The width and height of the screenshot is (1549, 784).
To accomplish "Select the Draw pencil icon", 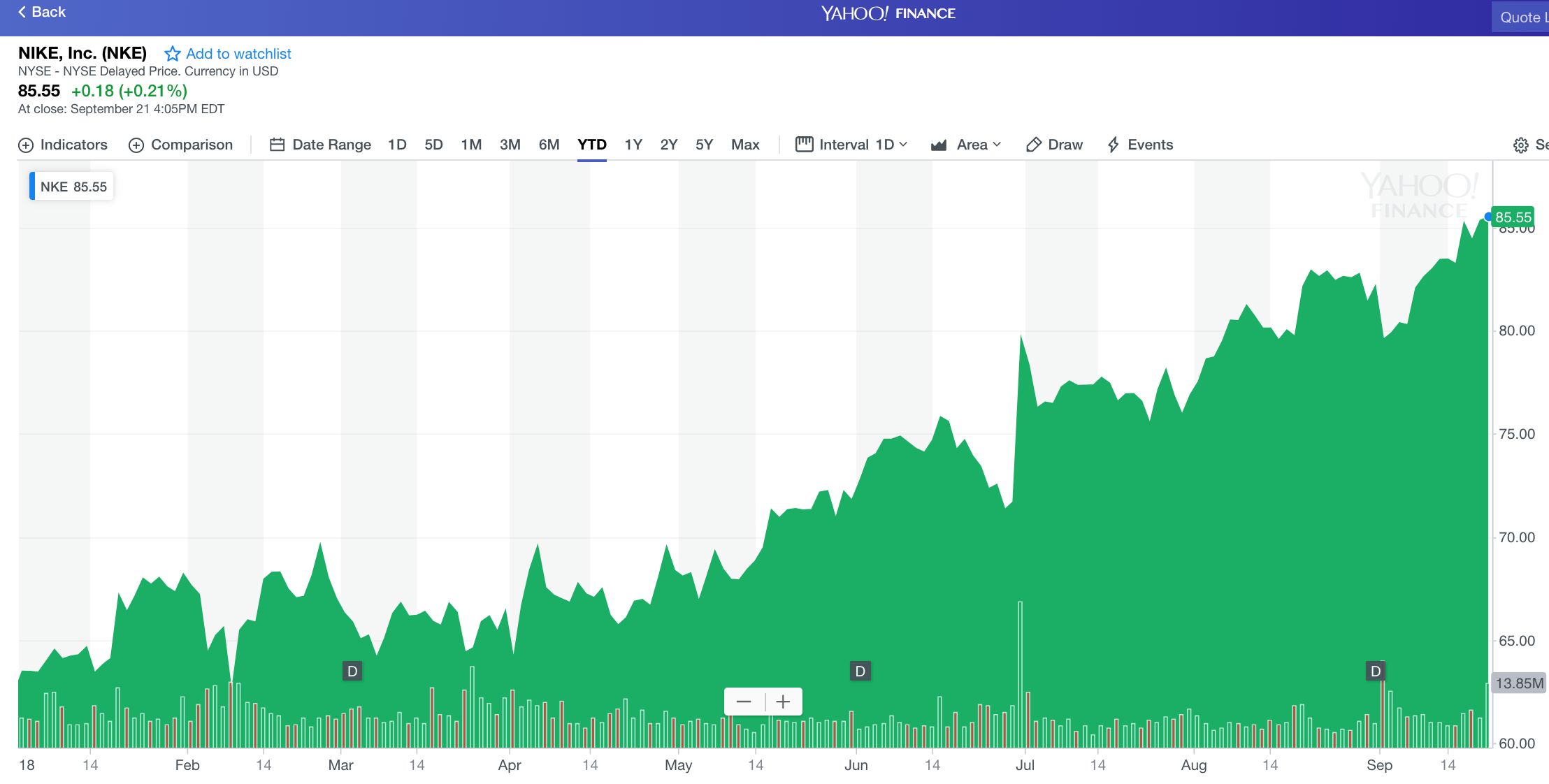I will click(1034, 145).
